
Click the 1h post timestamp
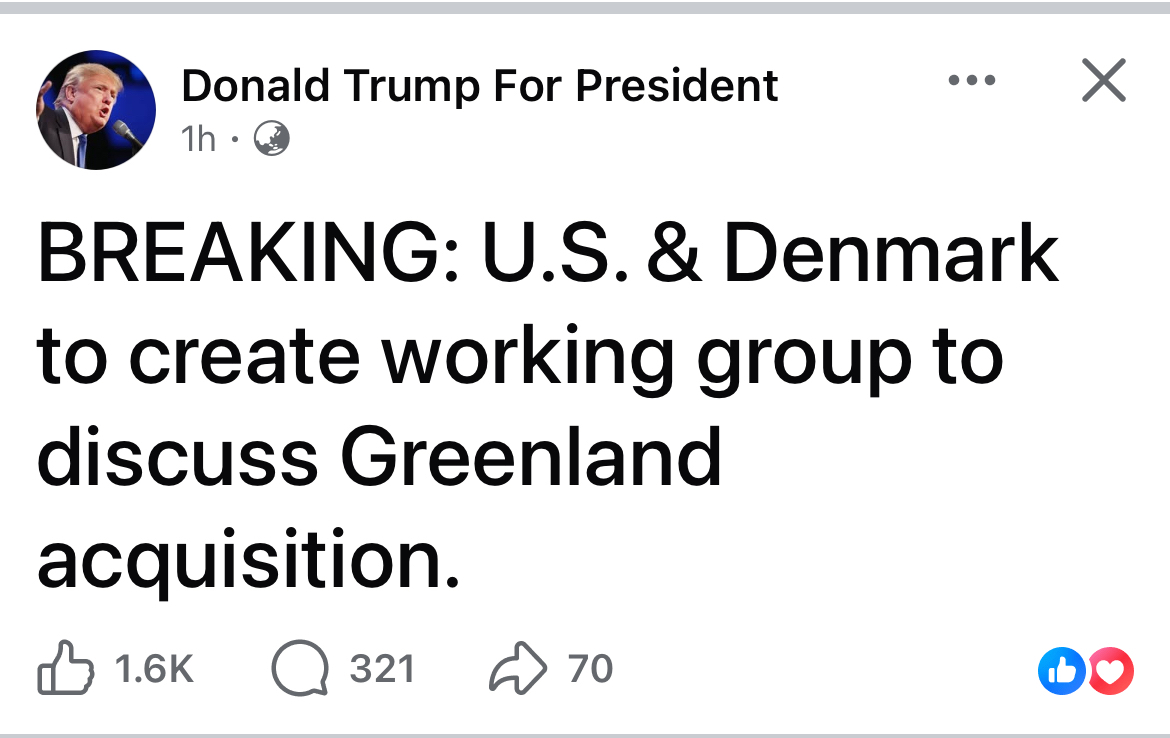tap(198, 139)
